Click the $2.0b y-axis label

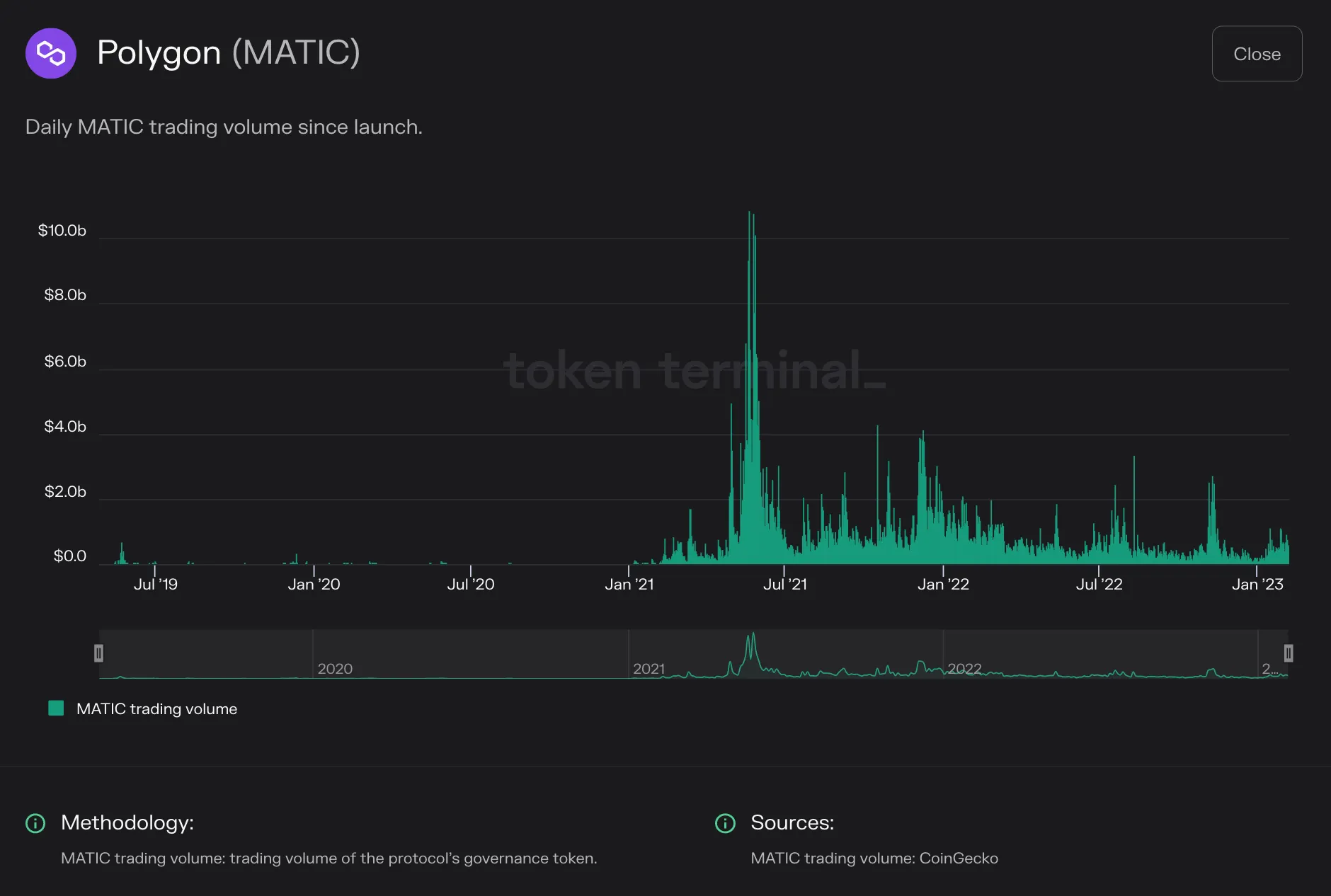[x=65, y=492]
